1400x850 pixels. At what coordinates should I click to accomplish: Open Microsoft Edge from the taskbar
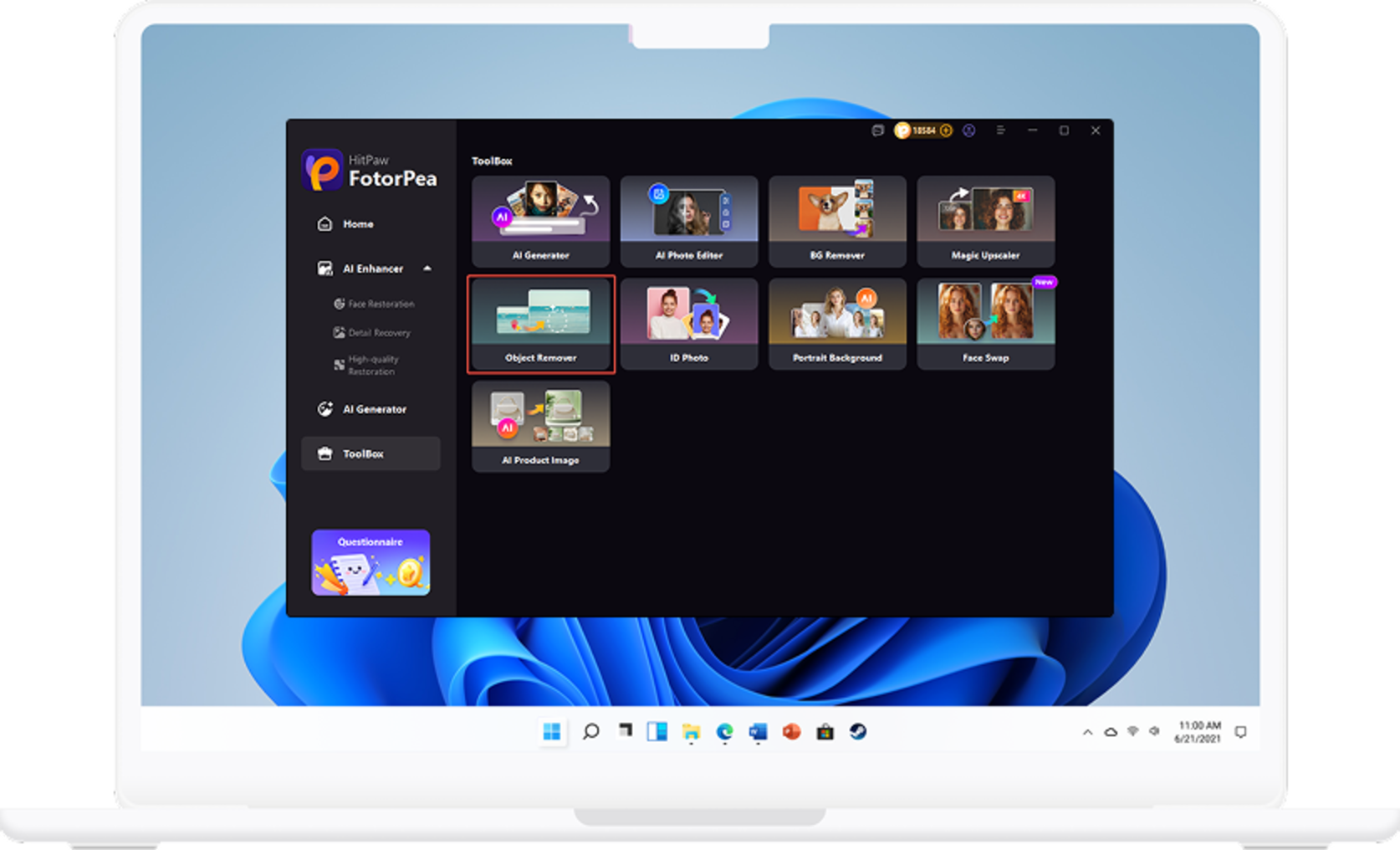pyautogui.click(x=724, y=732)
